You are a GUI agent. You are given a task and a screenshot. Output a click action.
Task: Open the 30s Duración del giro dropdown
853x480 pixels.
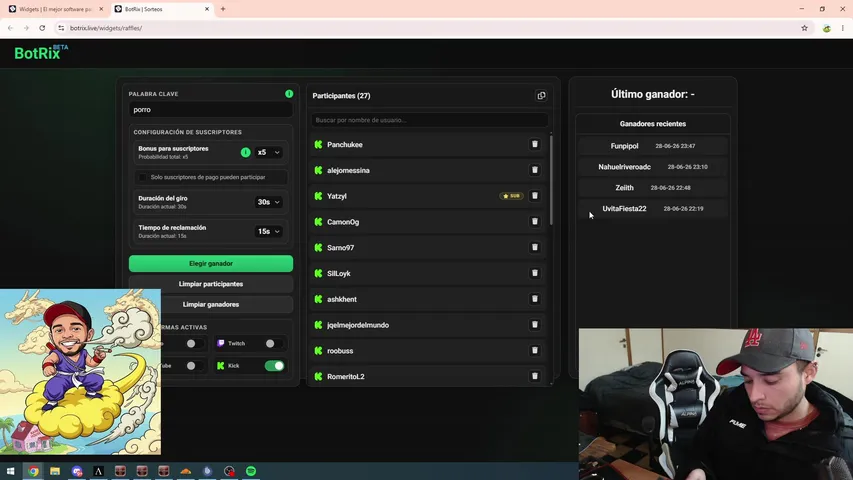(x=269, y=202)
